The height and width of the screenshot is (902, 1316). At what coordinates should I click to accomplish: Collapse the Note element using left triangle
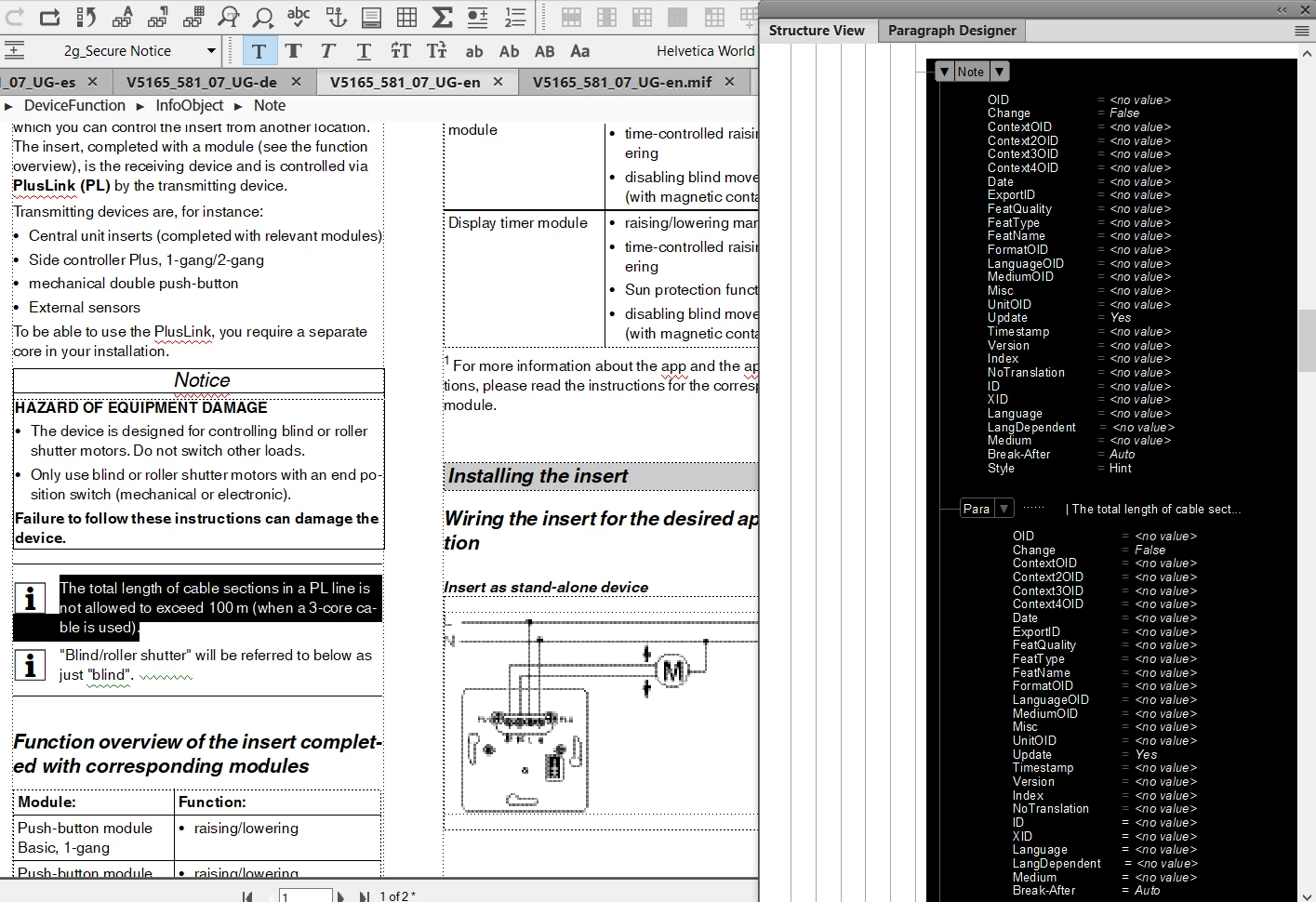(x=944, y=72)
